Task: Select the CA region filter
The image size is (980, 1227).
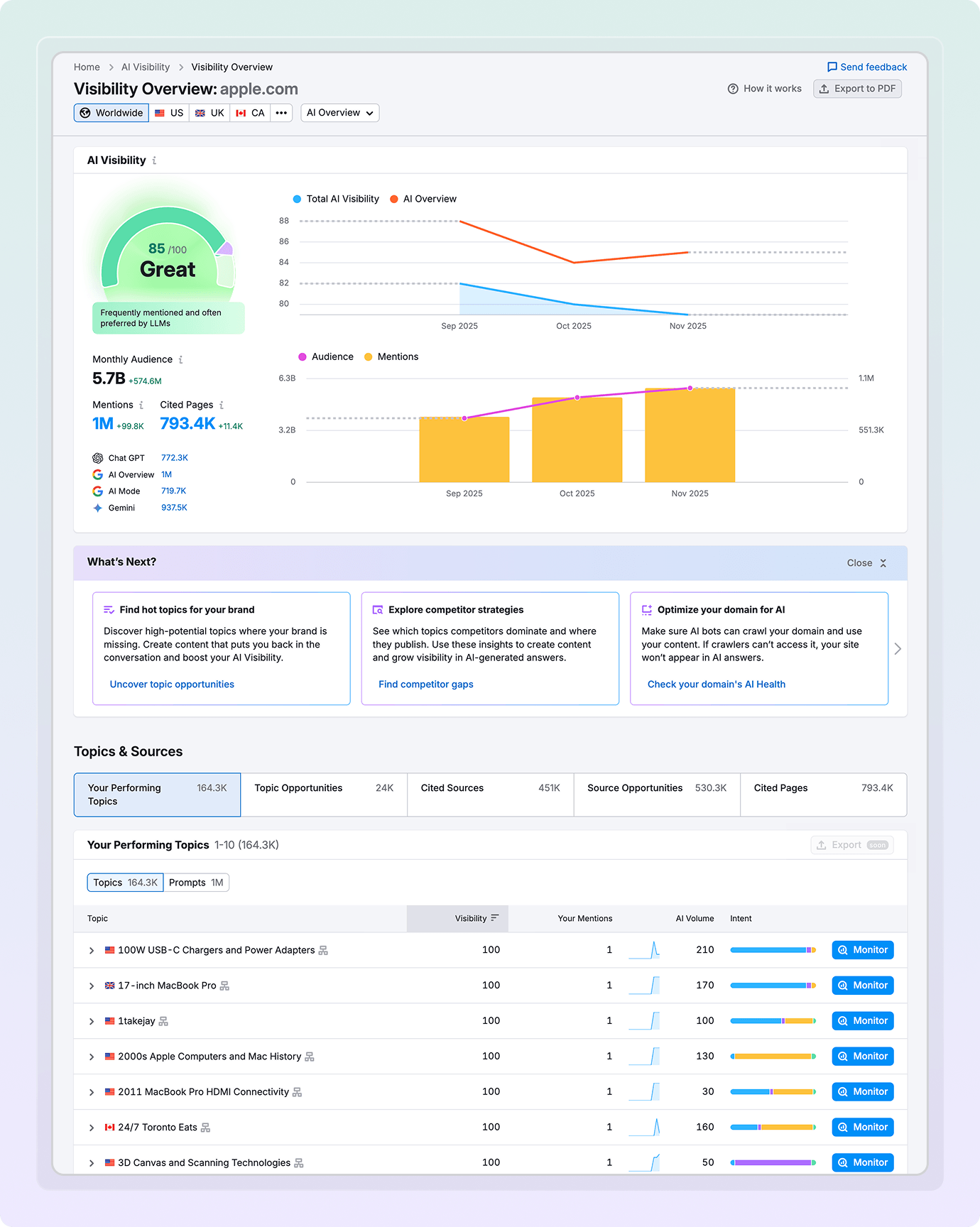Action: point(250,113)
